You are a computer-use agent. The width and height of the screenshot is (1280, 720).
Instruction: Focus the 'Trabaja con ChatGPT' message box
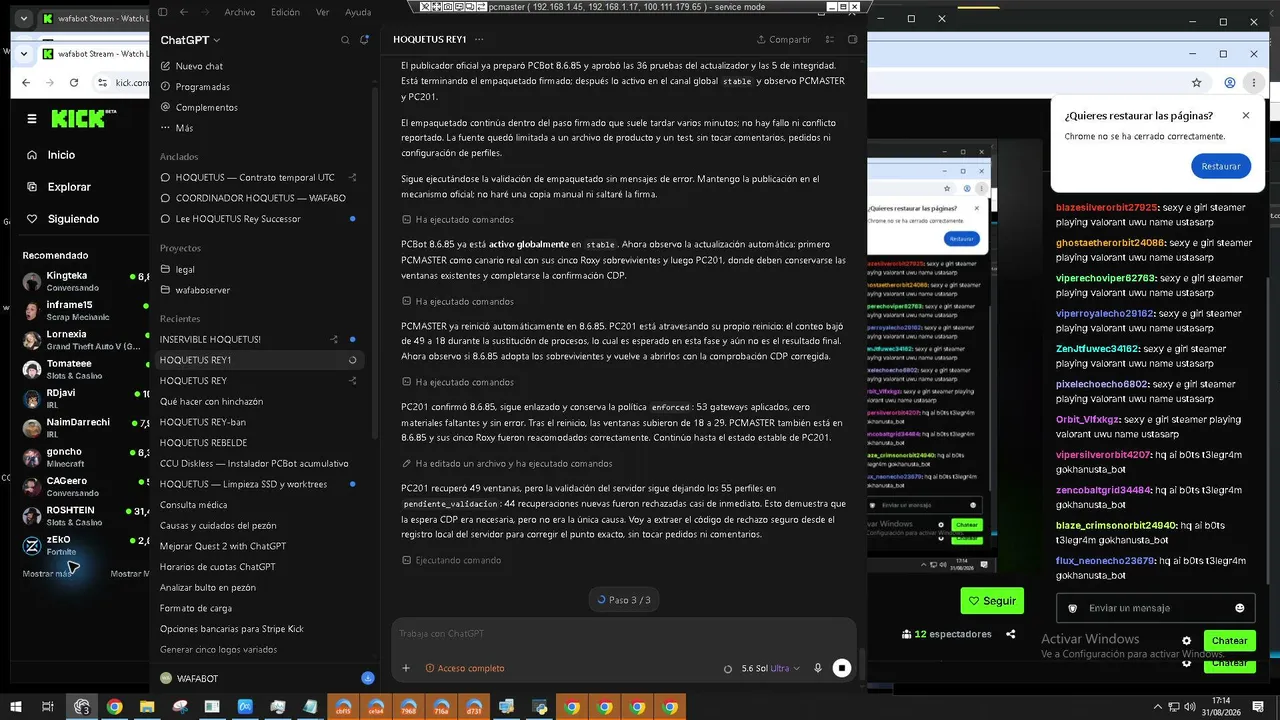coord(624,634)
